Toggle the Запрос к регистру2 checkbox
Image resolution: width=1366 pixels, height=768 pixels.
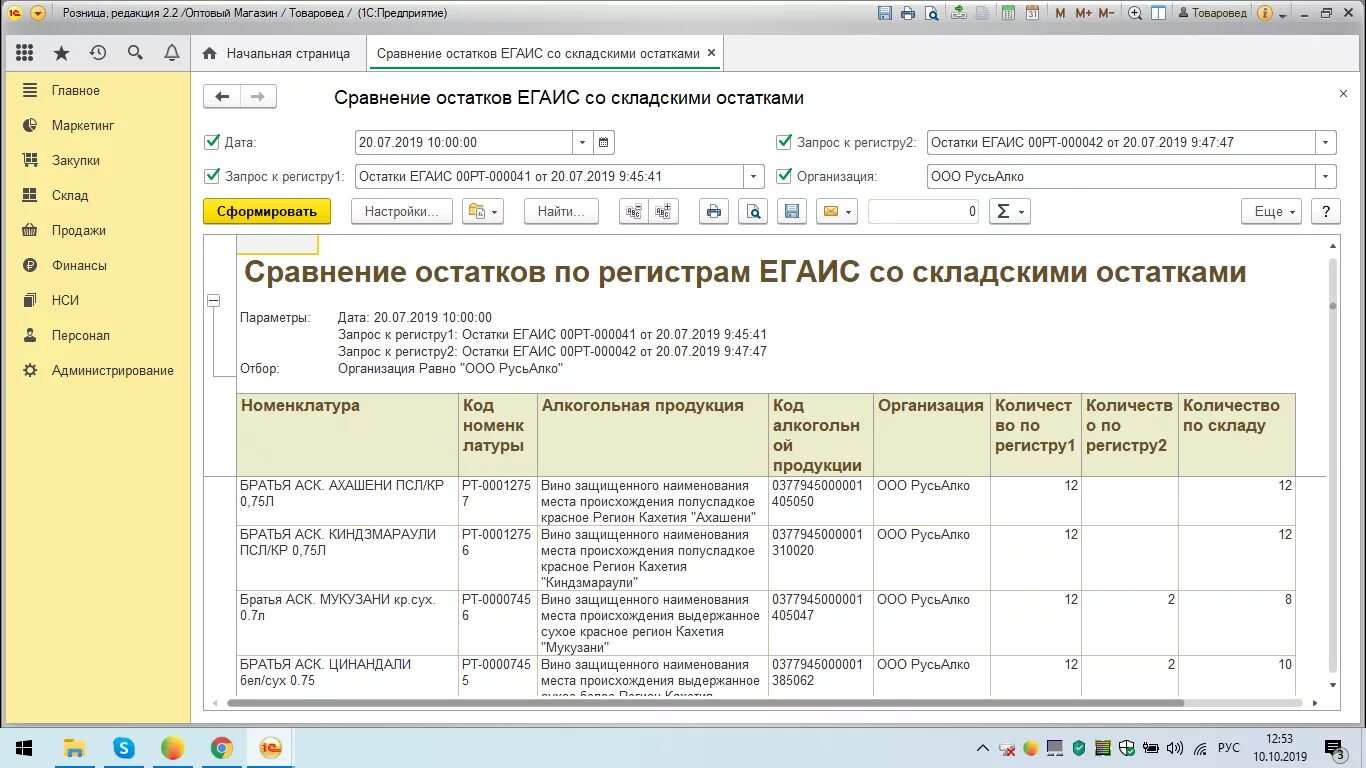point(784,142)
